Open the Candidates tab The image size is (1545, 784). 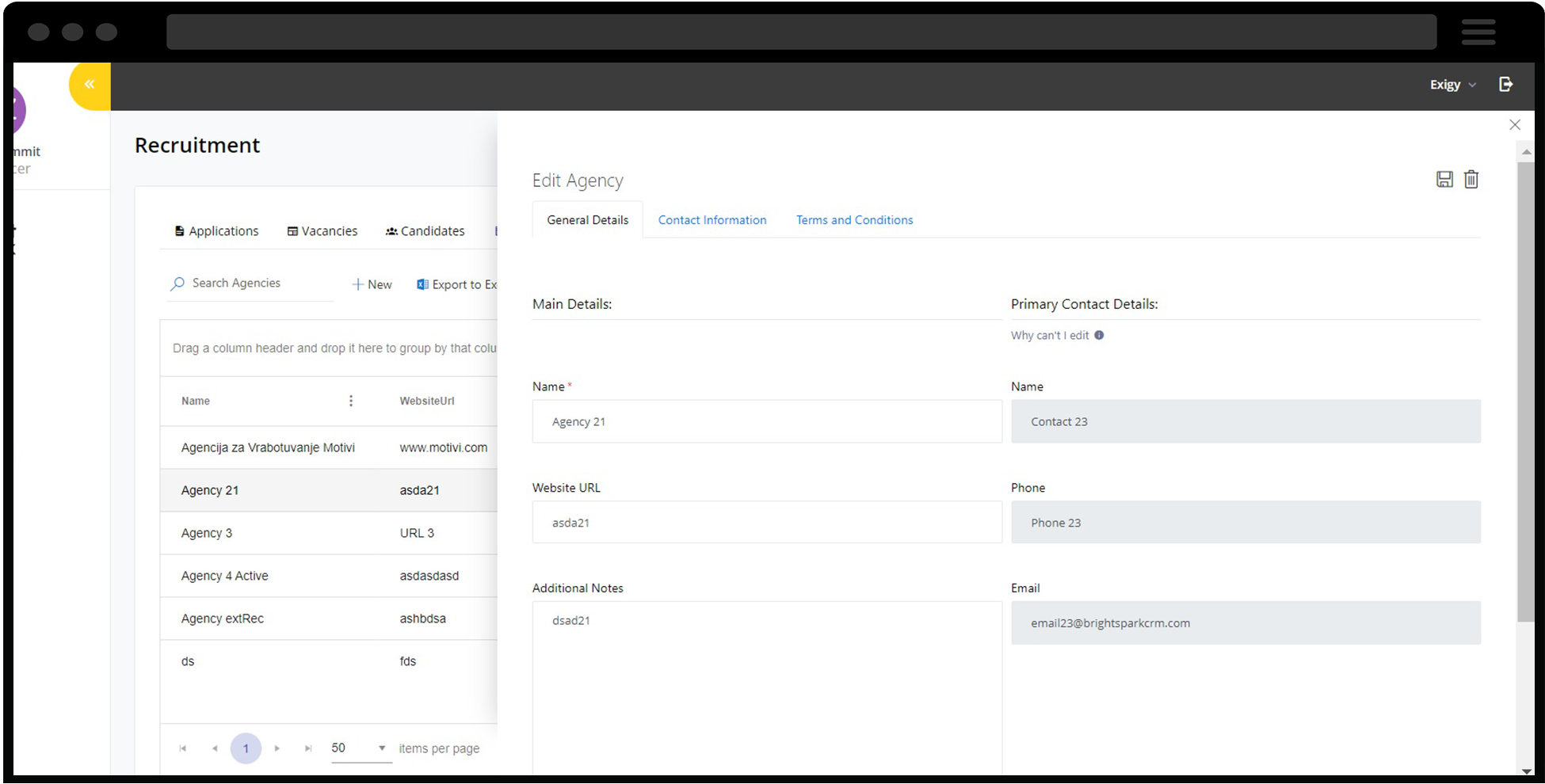425,231
